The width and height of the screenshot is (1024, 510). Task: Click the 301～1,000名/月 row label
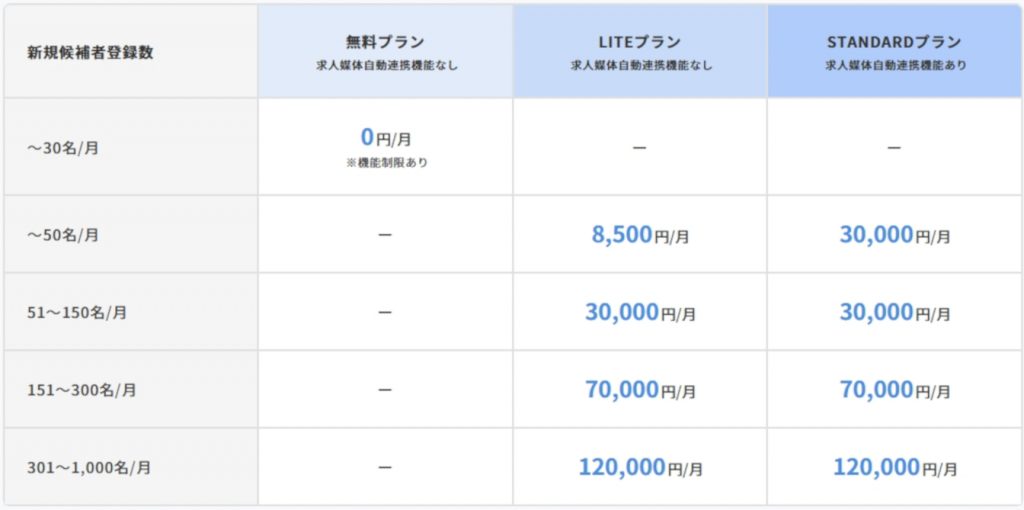click(89, 468)
